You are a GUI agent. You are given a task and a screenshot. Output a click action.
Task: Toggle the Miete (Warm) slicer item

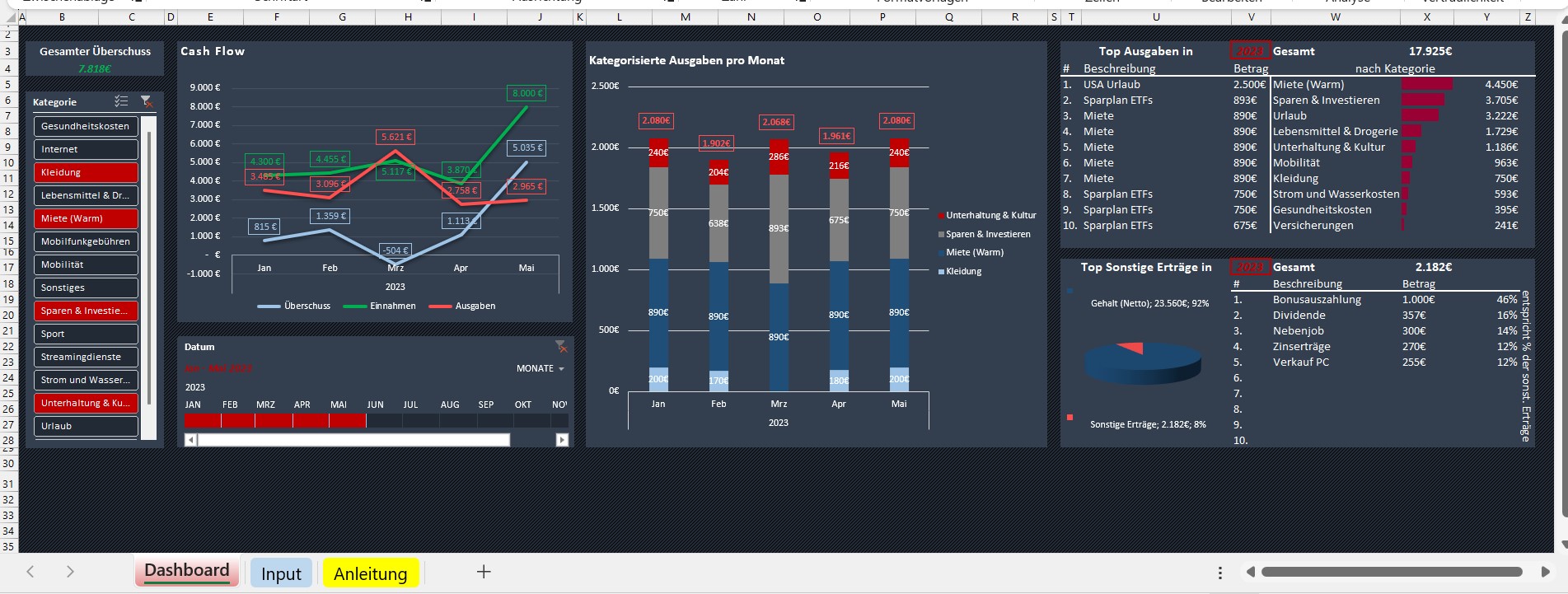tap(86, 218)
